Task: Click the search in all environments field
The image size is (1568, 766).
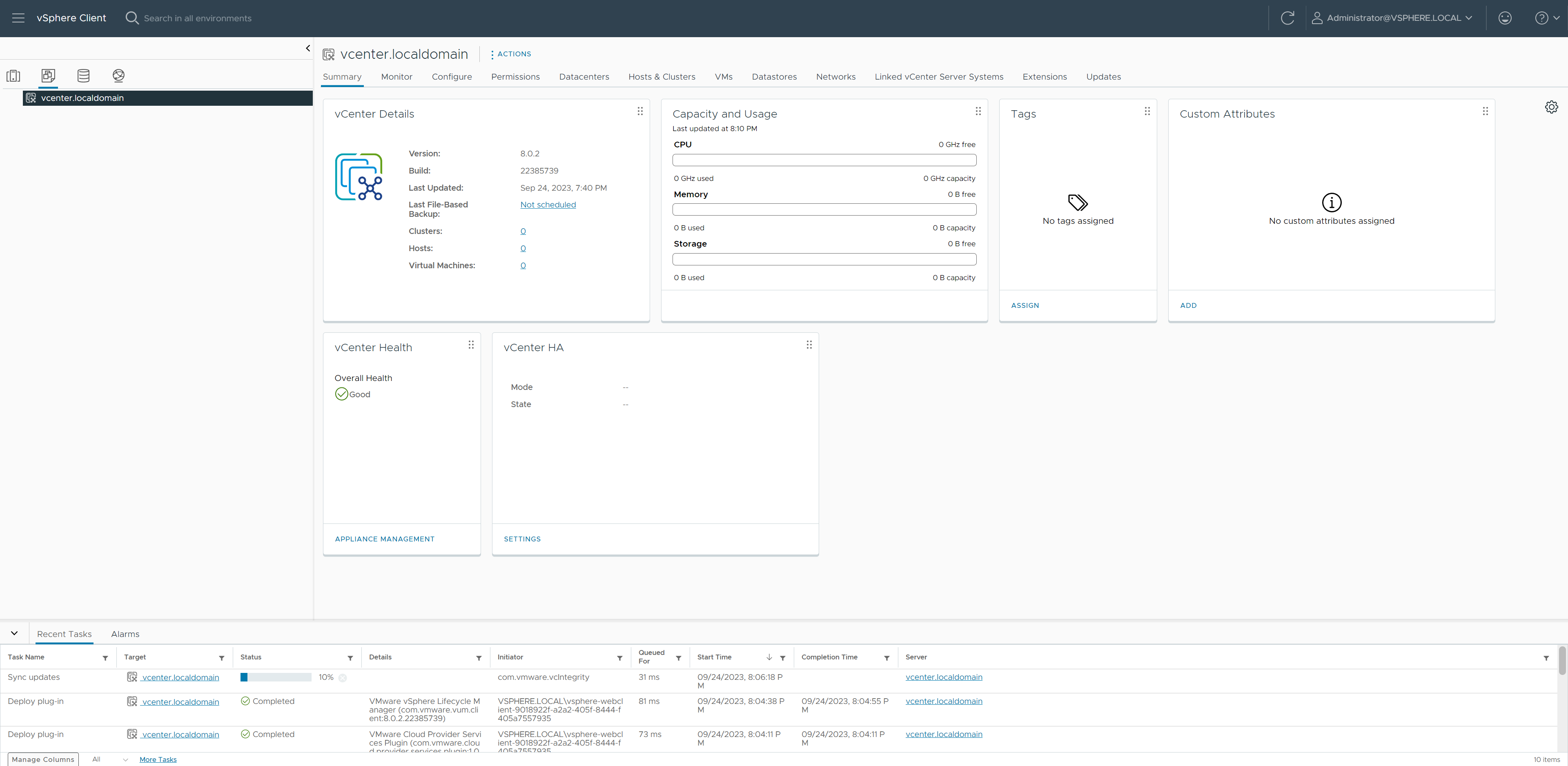Action: 197,18
